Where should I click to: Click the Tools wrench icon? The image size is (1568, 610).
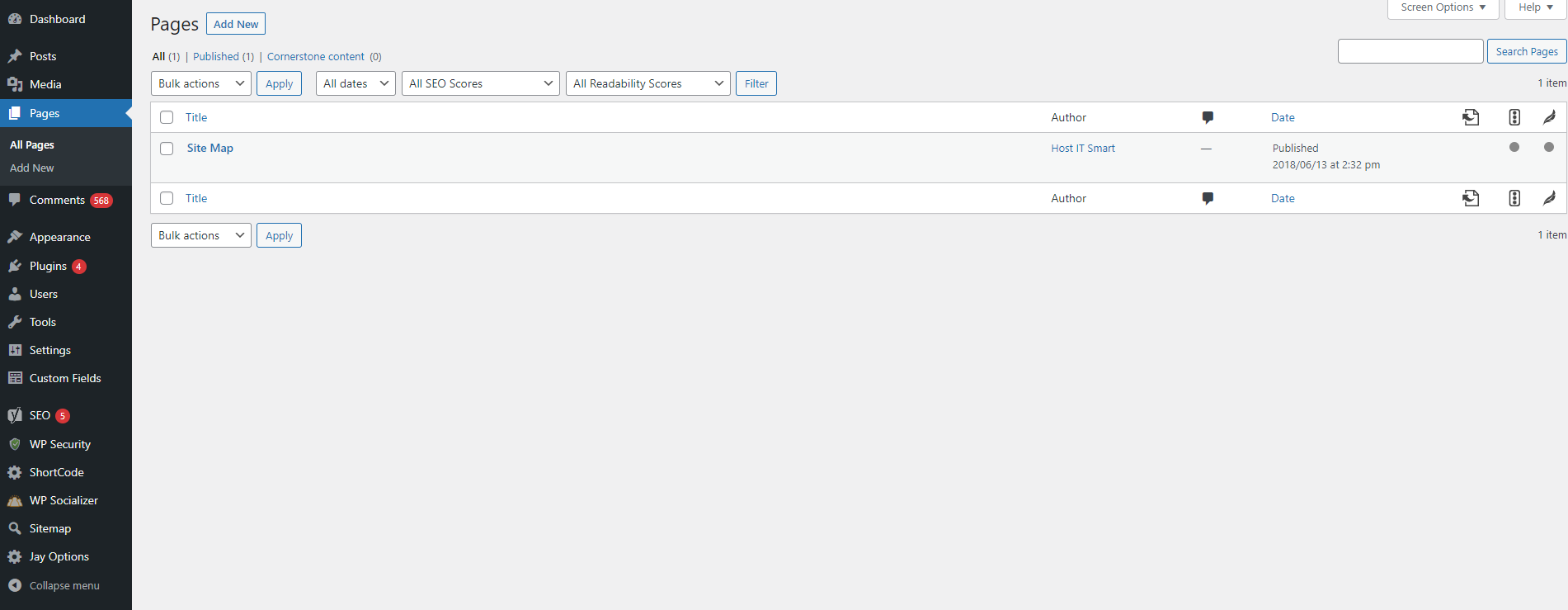coord(15,322)
